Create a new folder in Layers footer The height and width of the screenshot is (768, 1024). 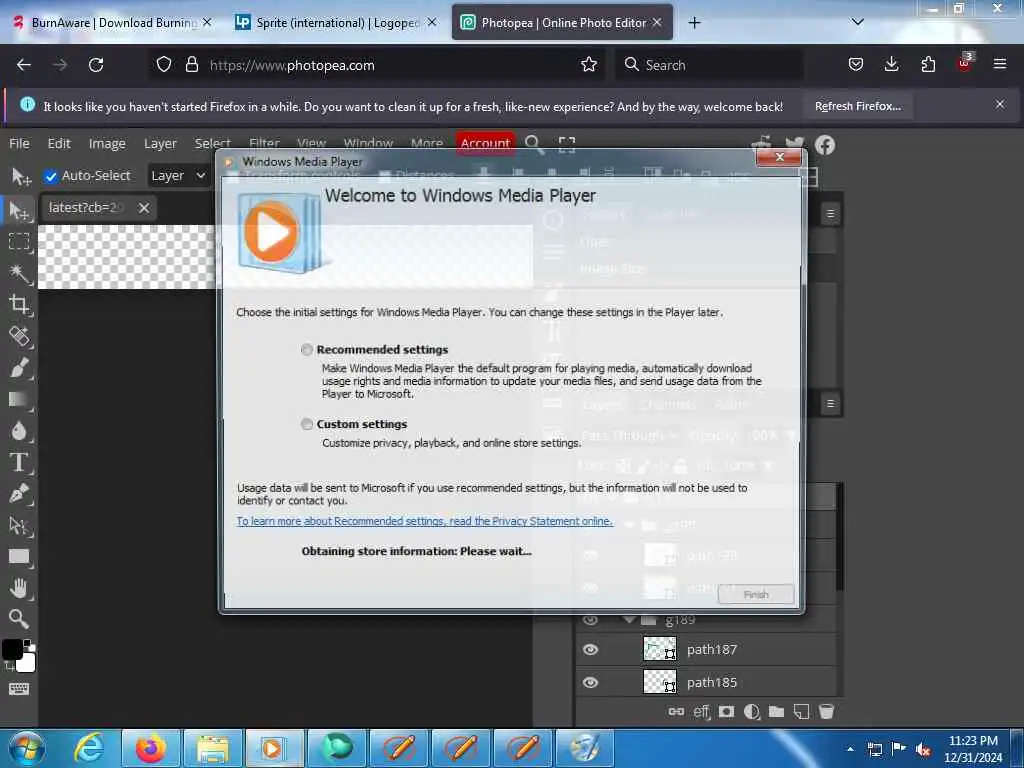[776, 711]
